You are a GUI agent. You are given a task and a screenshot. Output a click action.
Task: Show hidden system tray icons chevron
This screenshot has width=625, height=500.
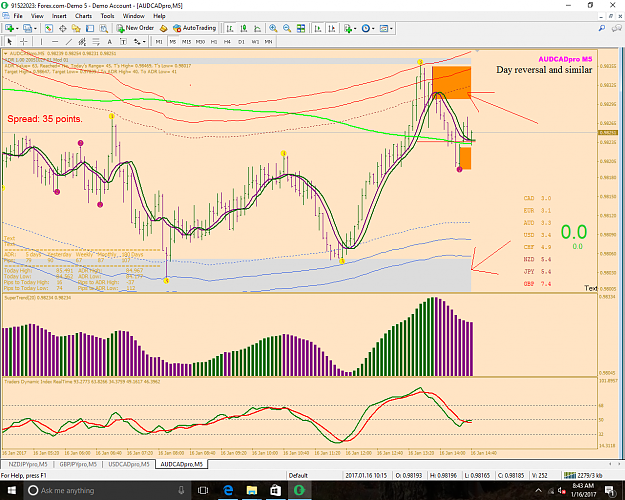tap(538, 490)
